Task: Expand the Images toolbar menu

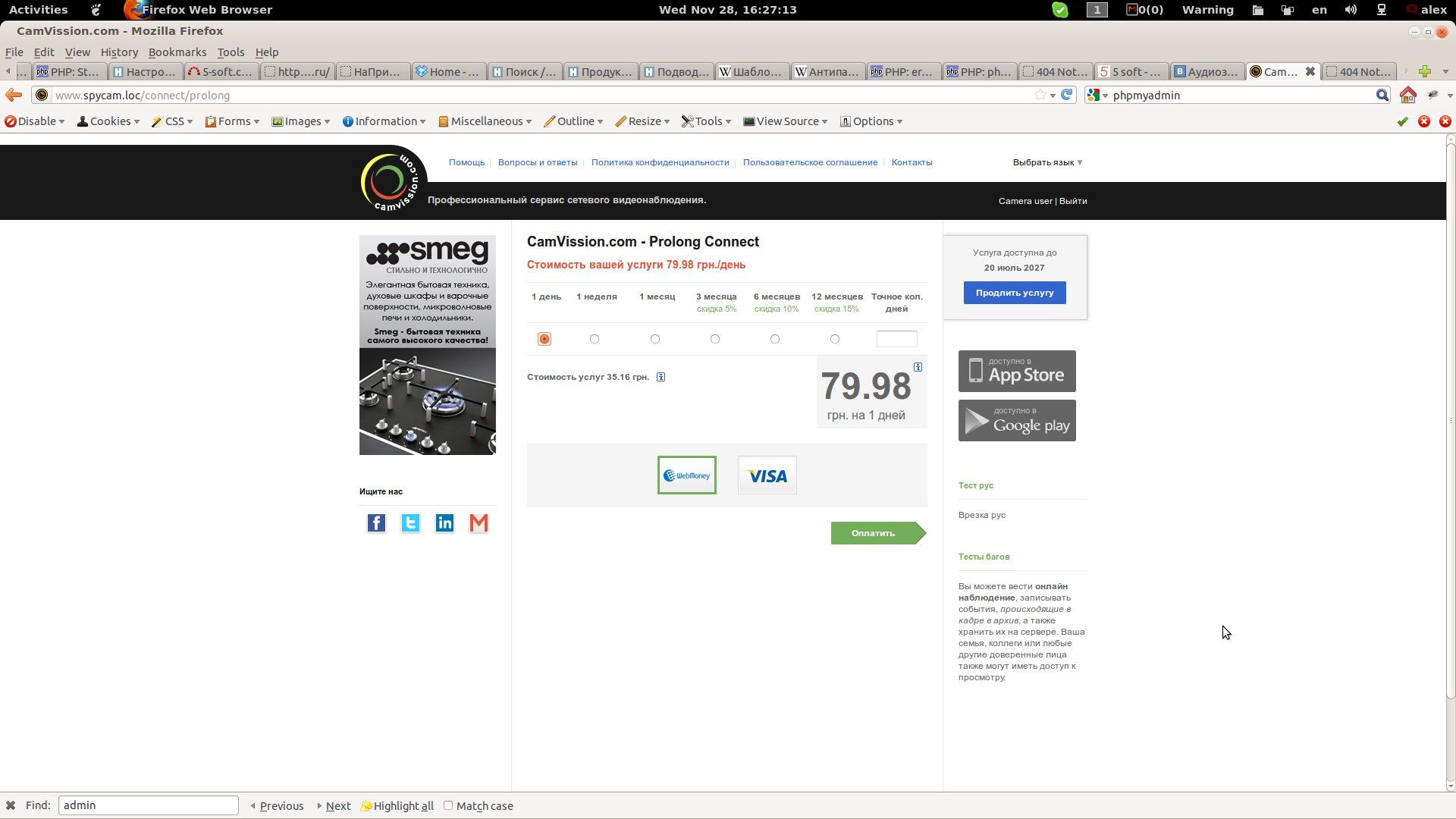Action: pos(301,121)
